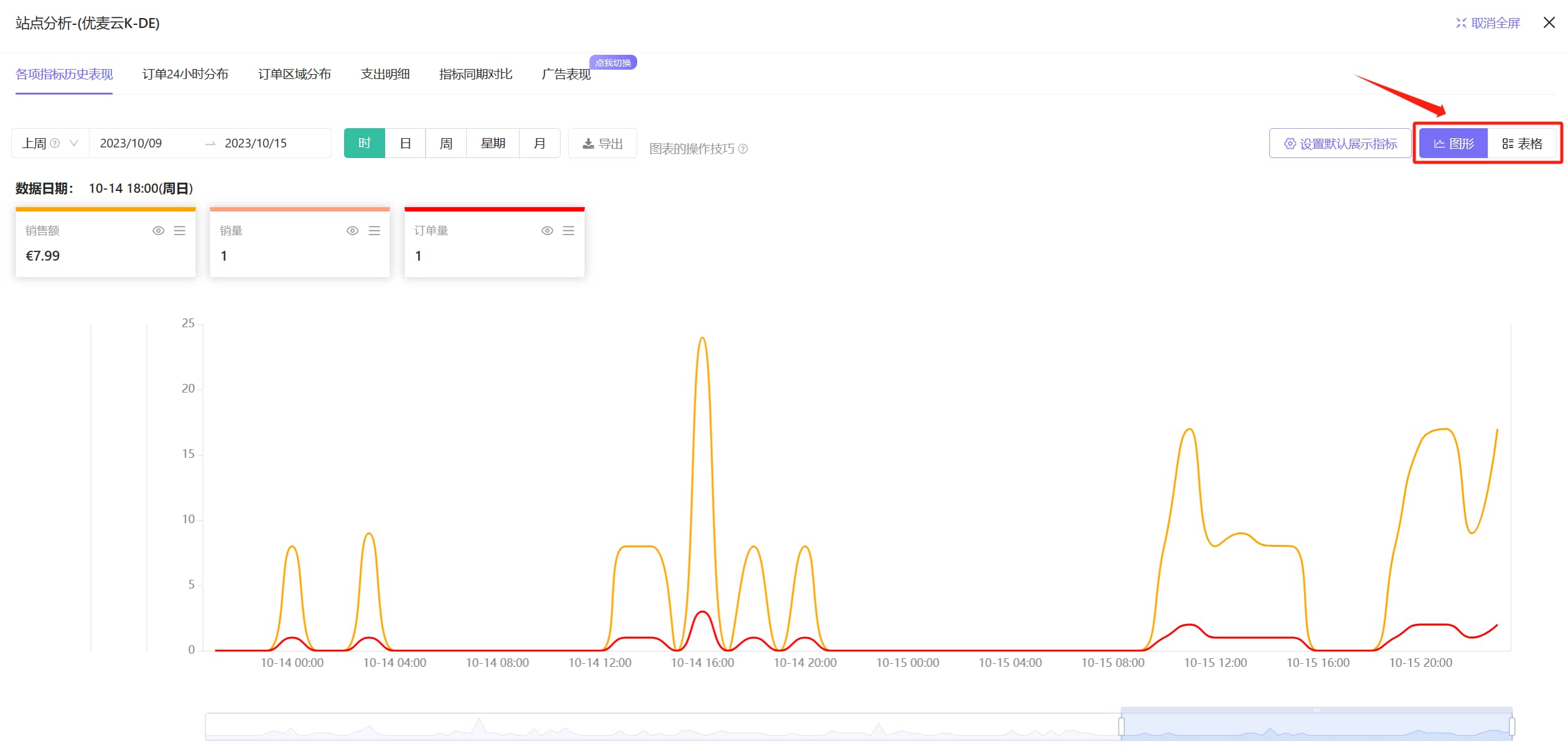Click the 点我切换 badge

pyautogui.click(x=613, y=63)
